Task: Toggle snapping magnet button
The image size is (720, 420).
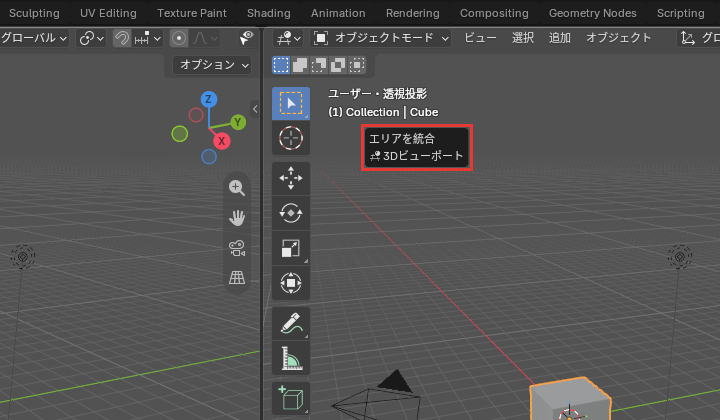Action: [x=122, y=39]
